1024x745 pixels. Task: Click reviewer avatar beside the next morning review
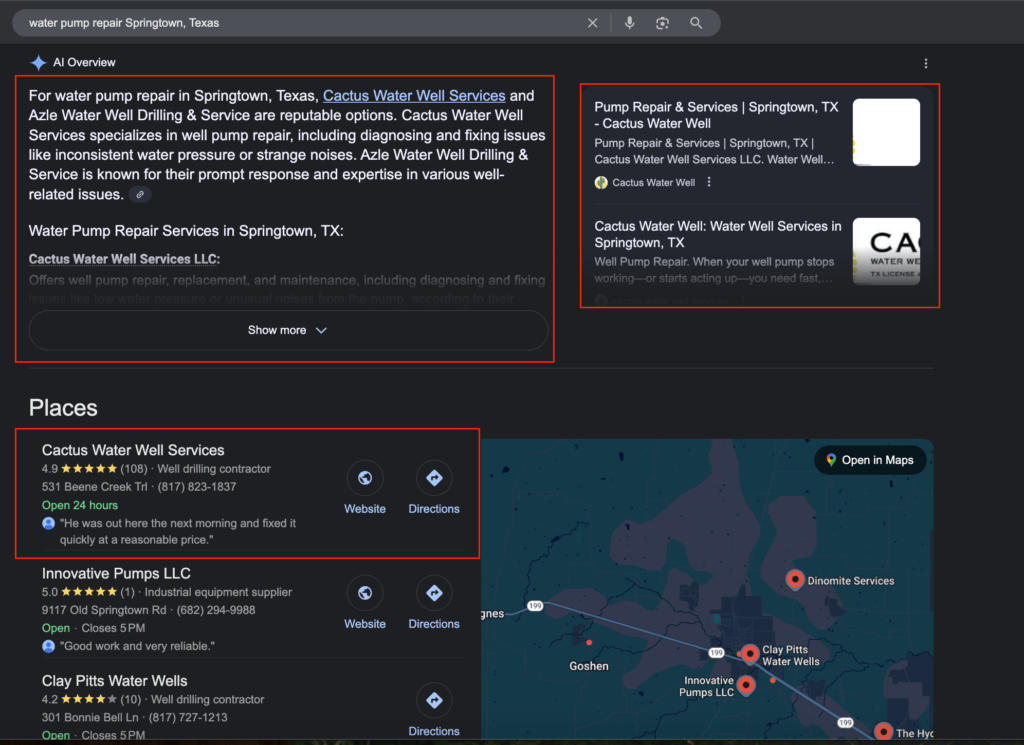pos(48,523)
